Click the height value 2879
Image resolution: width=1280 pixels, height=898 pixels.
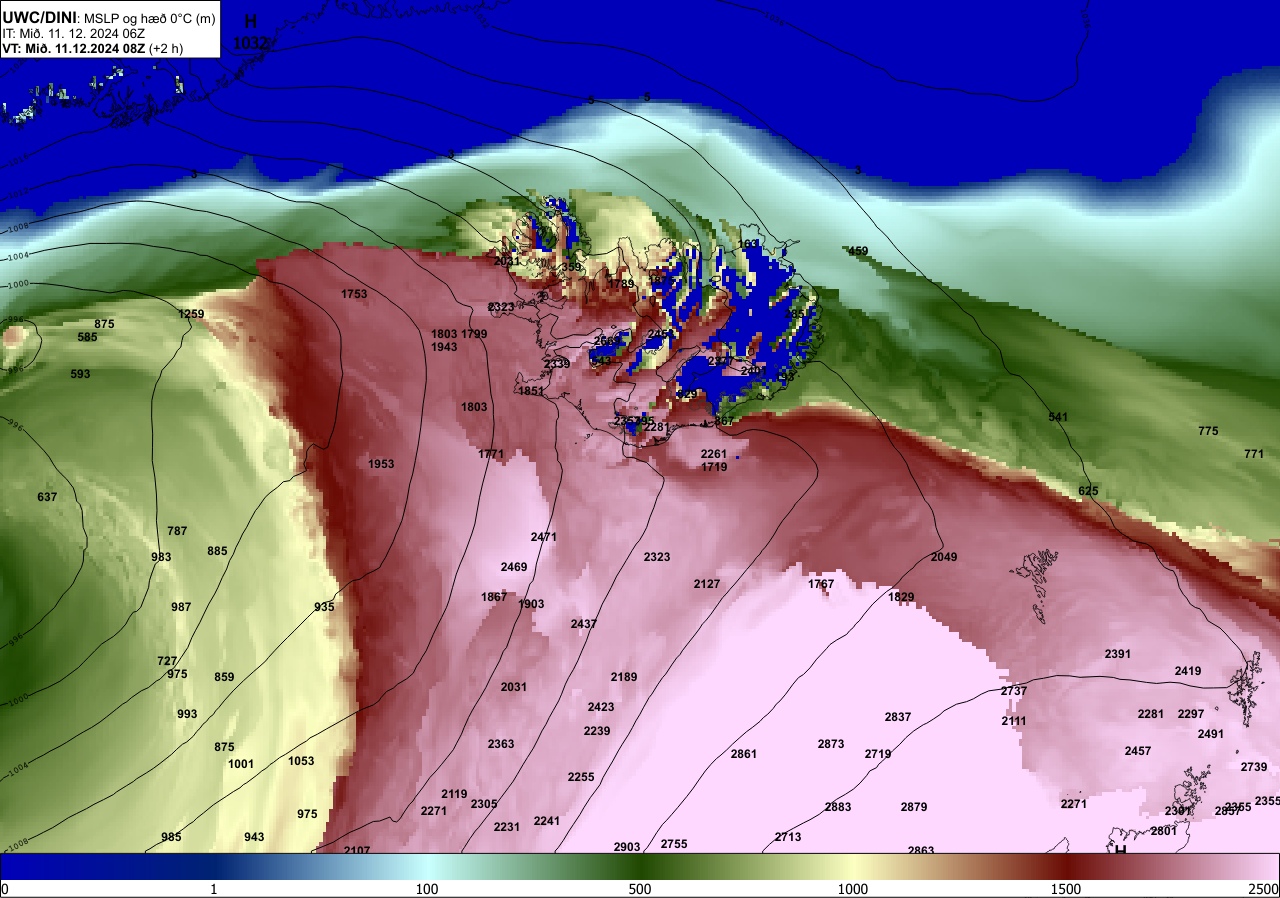point(914,807)
